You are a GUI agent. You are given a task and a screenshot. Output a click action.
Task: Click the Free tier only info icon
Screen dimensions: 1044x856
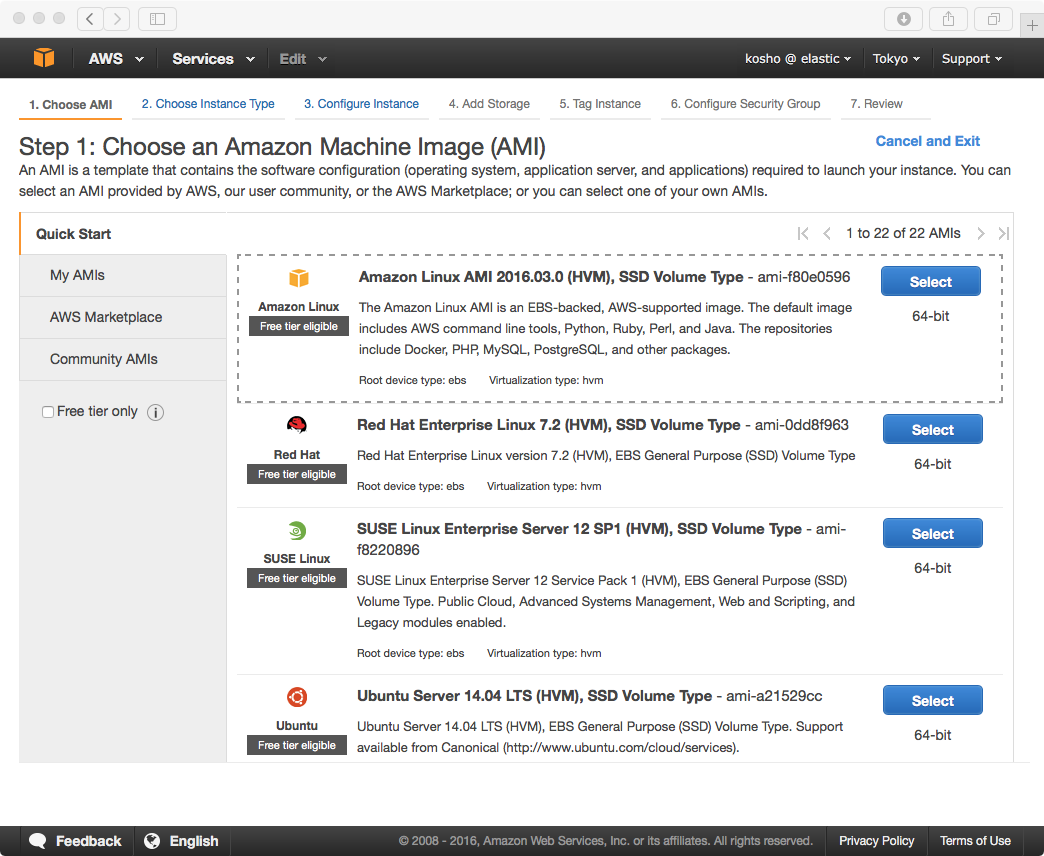coord(156,412)
